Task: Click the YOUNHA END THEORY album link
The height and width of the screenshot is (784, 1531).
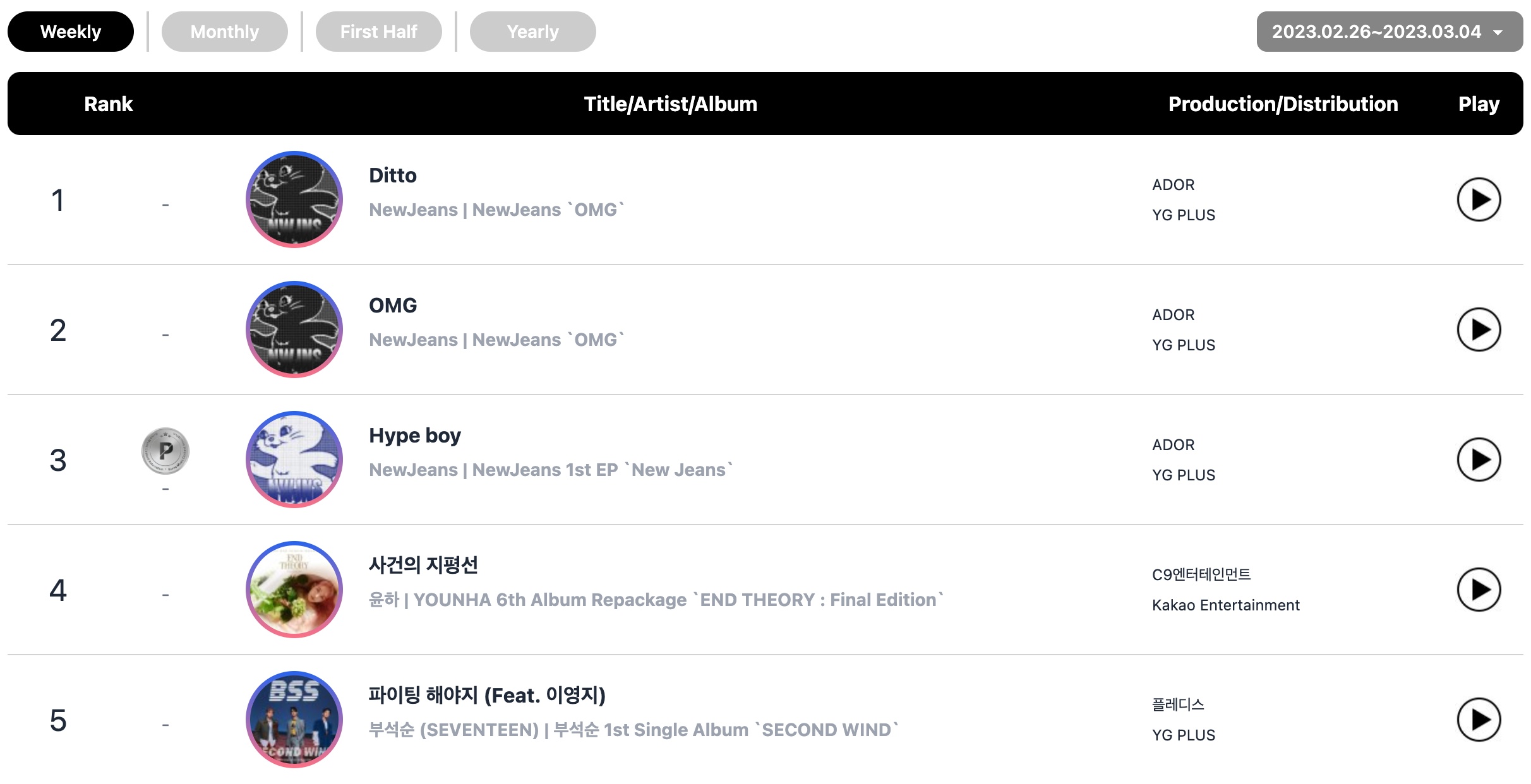Action: point(679,600)
